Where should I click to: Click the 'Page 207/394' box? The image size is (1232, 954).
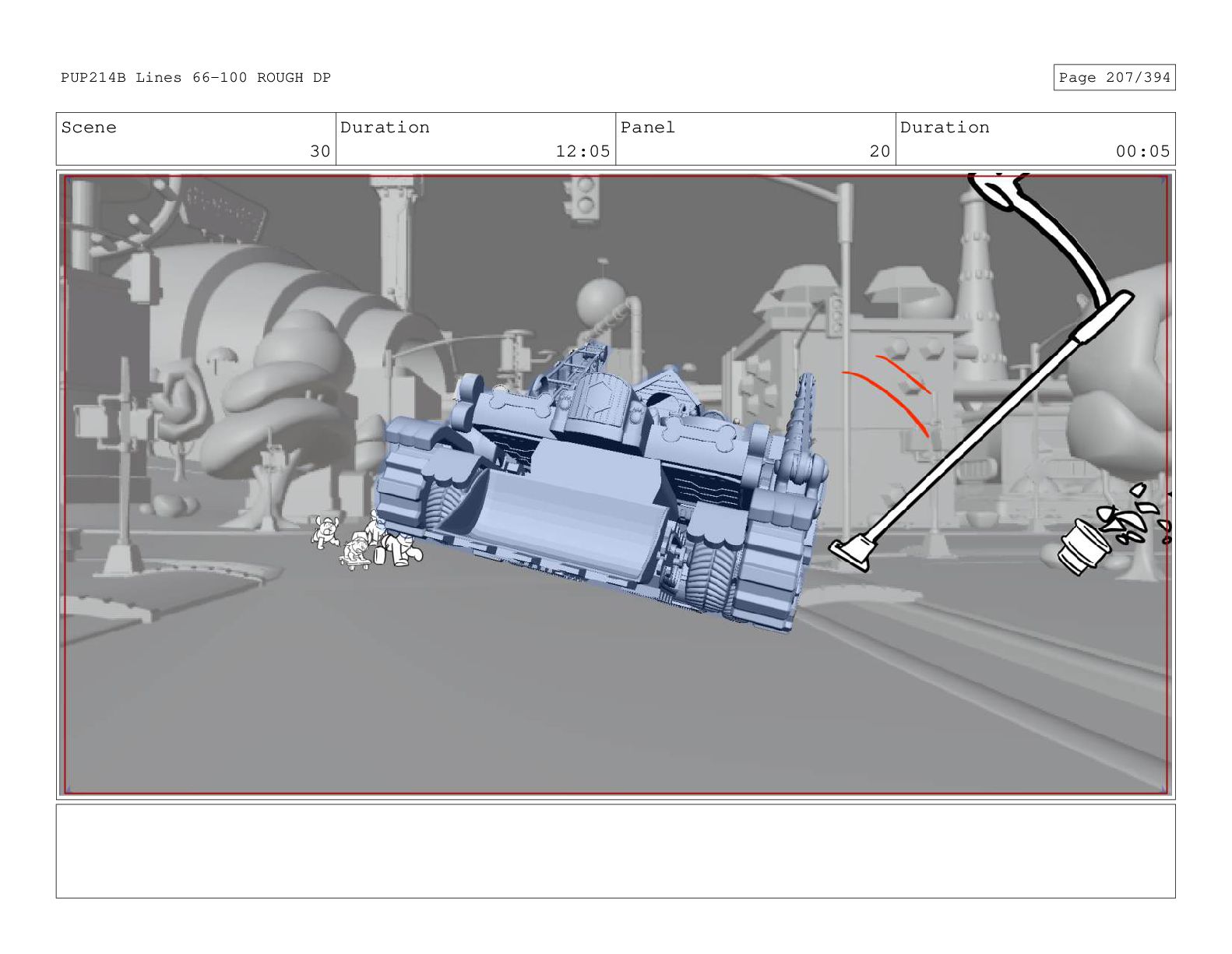coord(1114,77)
